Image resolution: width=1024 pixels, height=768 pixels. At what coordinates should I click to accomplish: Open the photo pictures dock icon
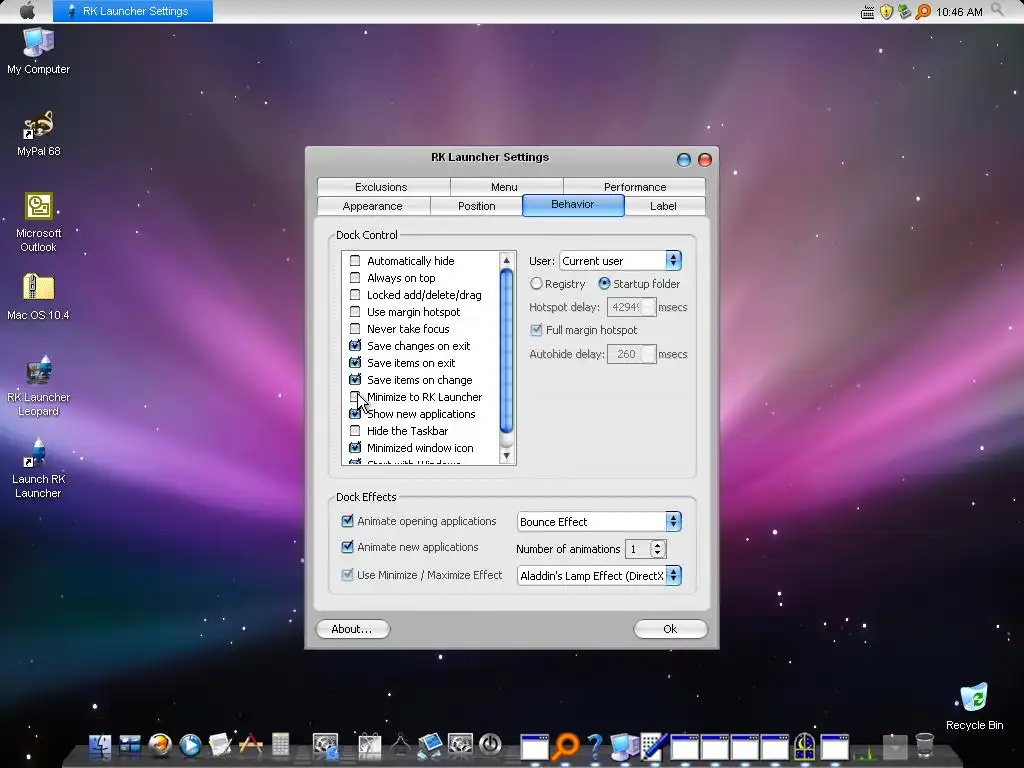pyautogui.click(x=430, y=745)
